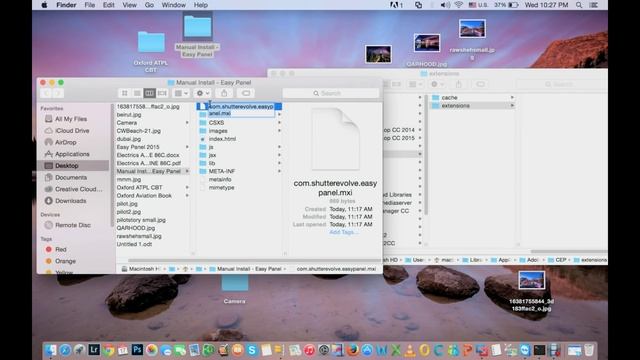Open the Go menu
The height and width of the screenshot is (360, 640).
[x=149, y=5]
